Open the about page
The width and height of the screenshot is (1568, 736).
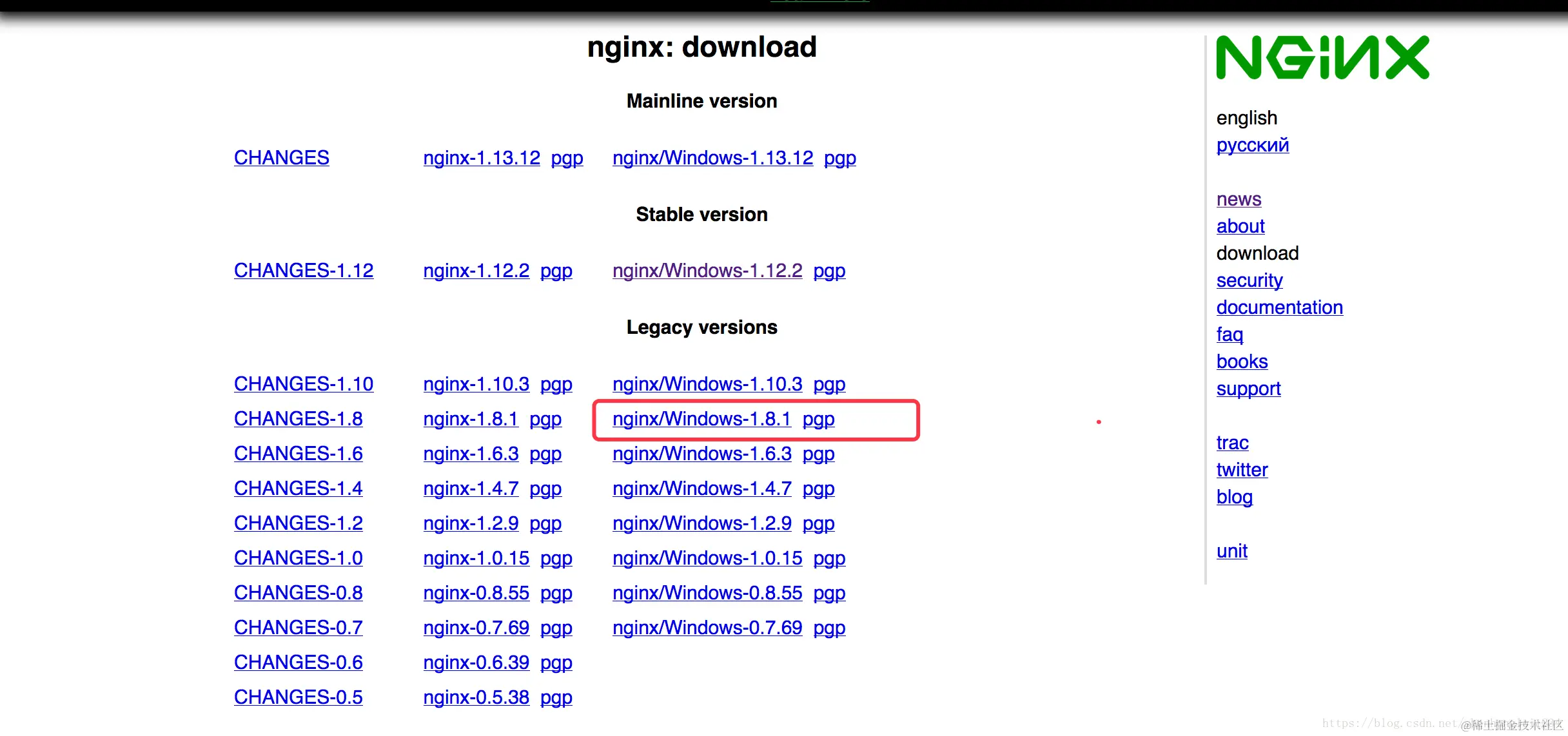click(x=1240, y=226)
